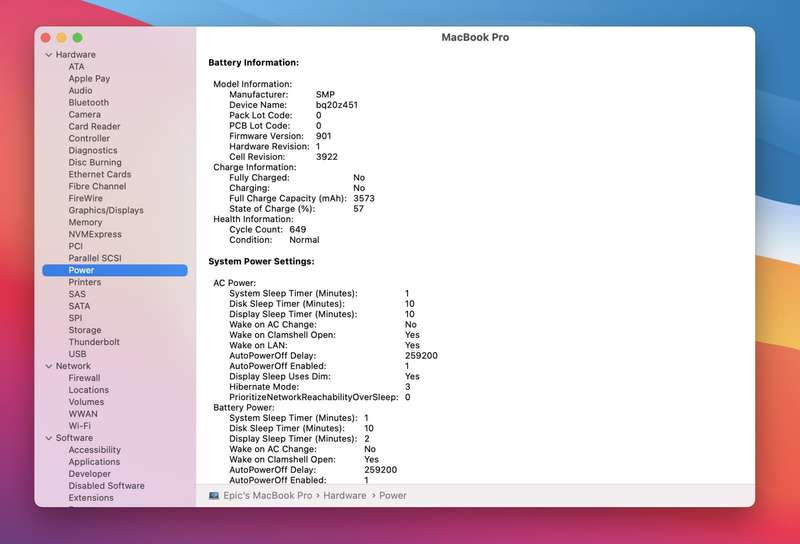
Task: Click the Battery Information heading
Action: 254,63
